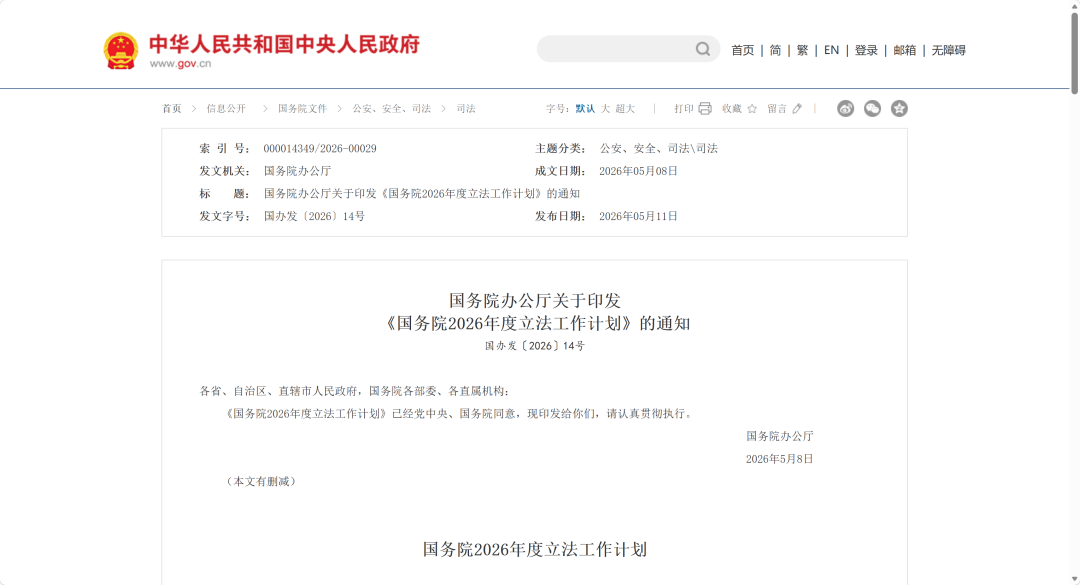Select 默认 font size
The width and height of the screenshot is (1080, 585).
tap(585, 109)
